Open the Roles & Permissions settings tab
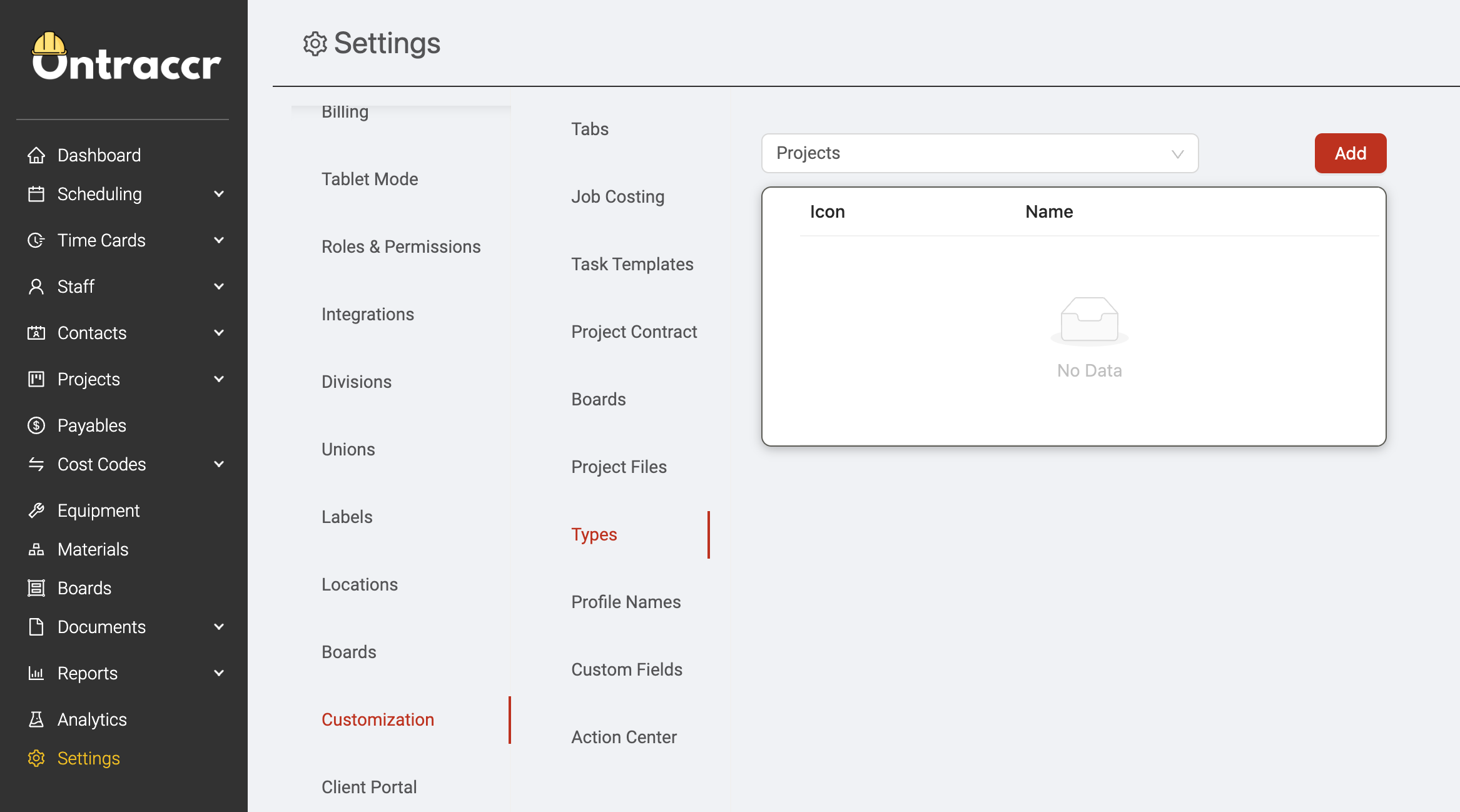This screenshot has height=812, width=1460. [401, 246]
